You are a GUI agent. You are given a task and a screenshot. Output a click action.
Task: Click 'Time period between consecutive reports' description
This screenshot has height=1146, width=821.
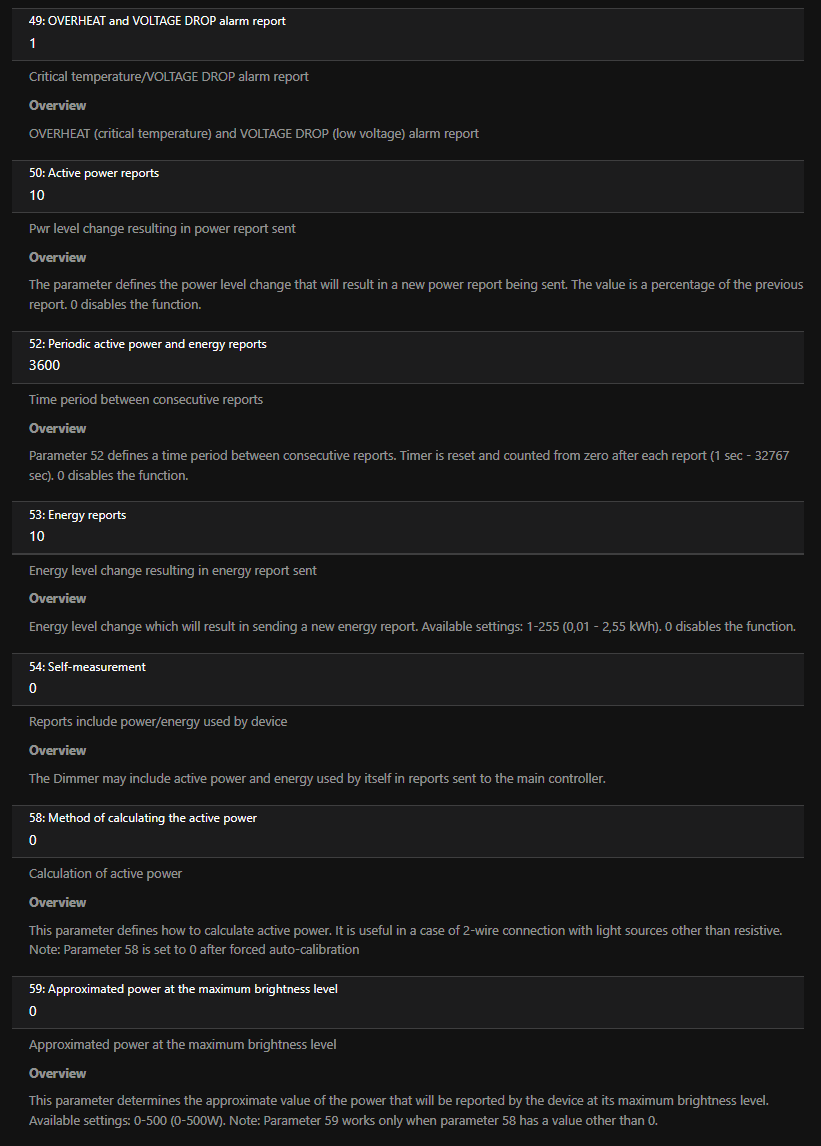click(x=146, y=400)
